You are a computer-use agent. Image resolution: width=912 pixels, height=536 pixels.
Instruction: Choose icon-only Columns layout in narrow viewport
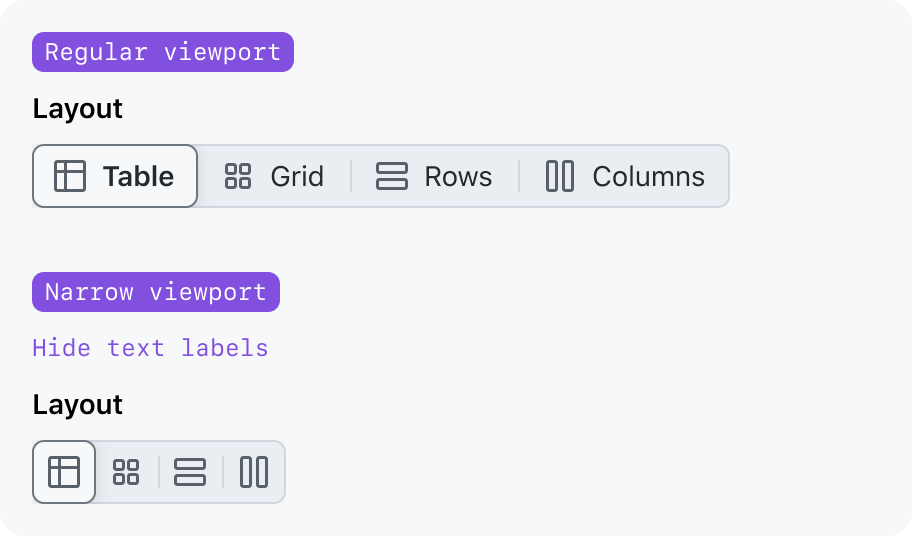254,472
